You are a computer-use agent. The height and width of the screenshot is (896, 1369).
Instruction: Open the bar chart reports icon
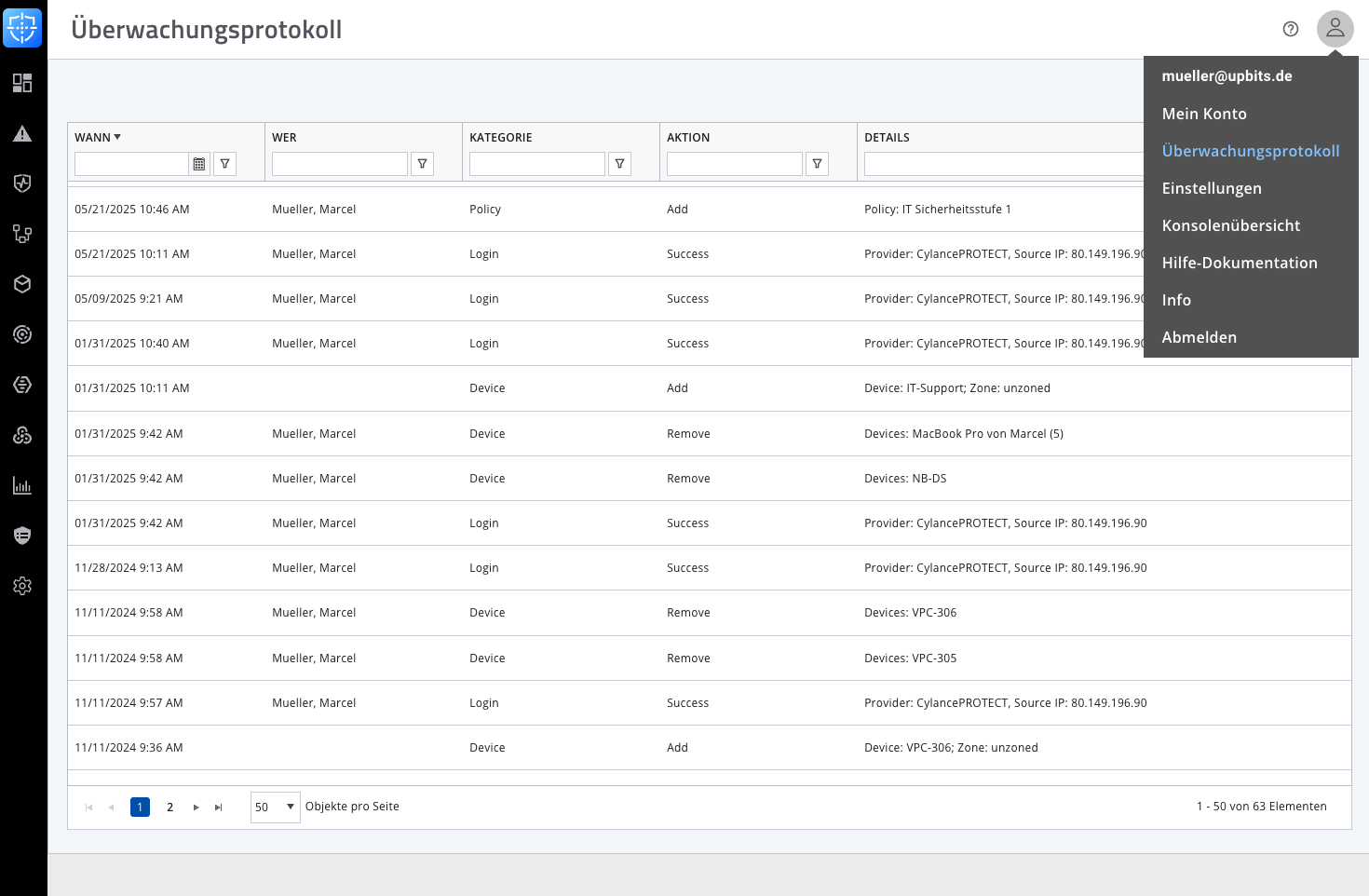pyautogui.click(x=22, y=485)
